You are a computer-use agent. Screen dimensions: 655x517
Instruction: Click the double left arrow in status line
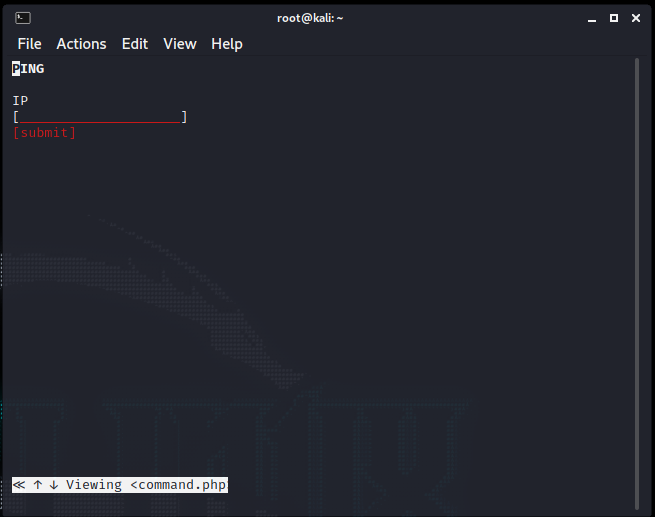[19, 485]
